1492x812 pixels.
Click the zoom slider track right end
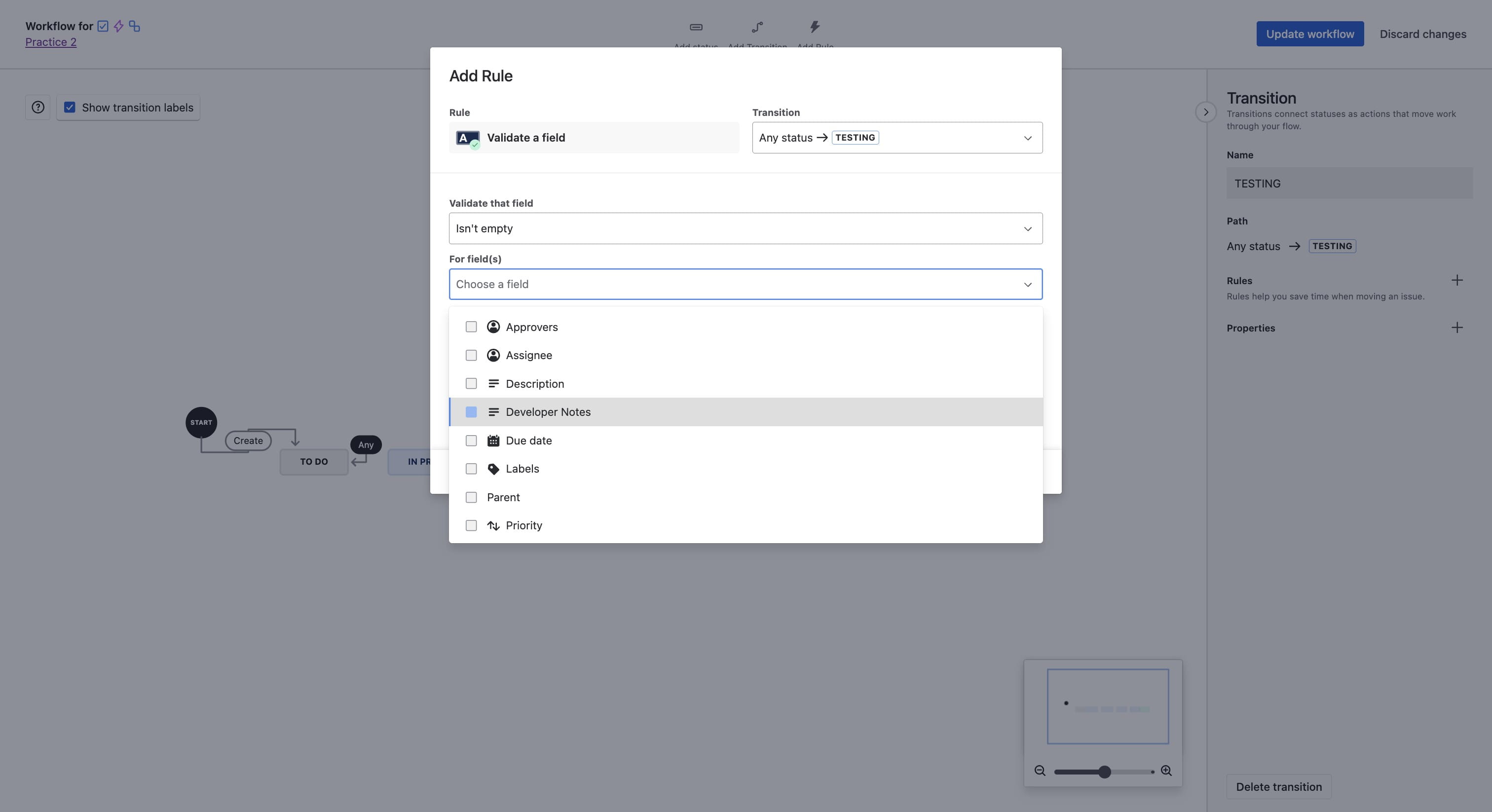pyautogui.click(x=1152, y=772)
